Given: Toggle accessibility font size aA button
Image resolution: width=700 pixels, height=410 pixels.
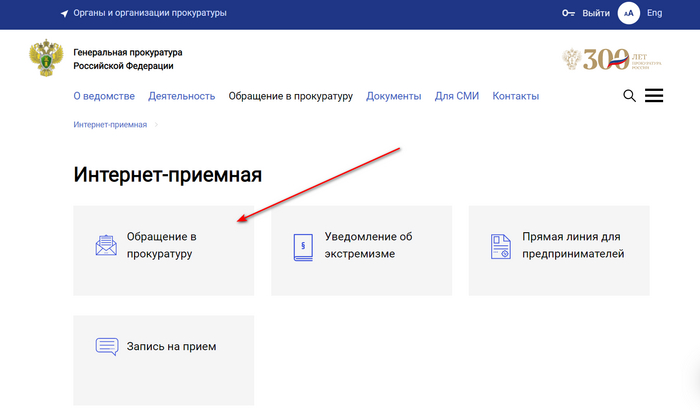Looking at the screenshot, I should point(628,13).
